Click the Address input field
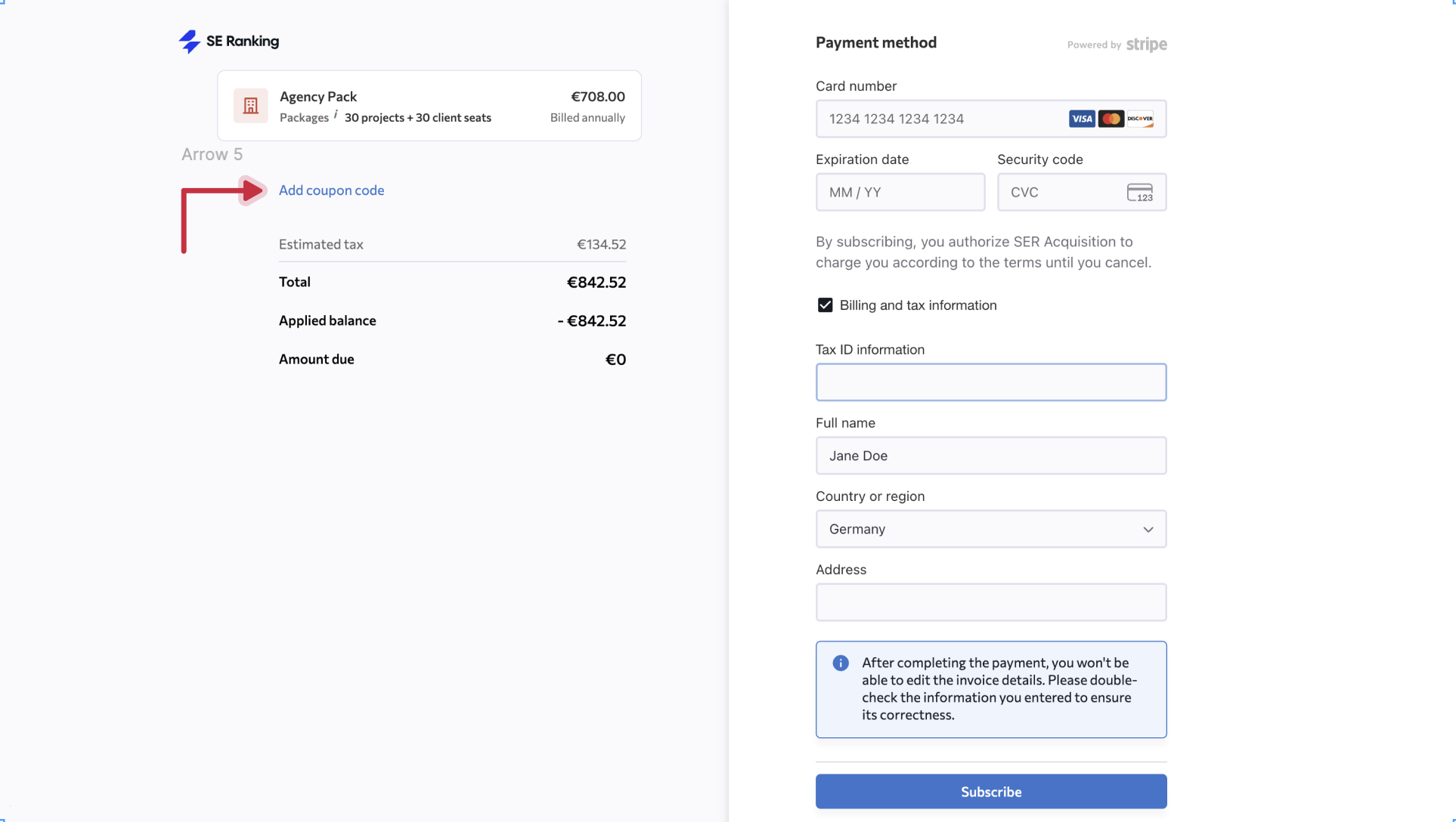The image size is (1456, 822). tap(990, 602)
